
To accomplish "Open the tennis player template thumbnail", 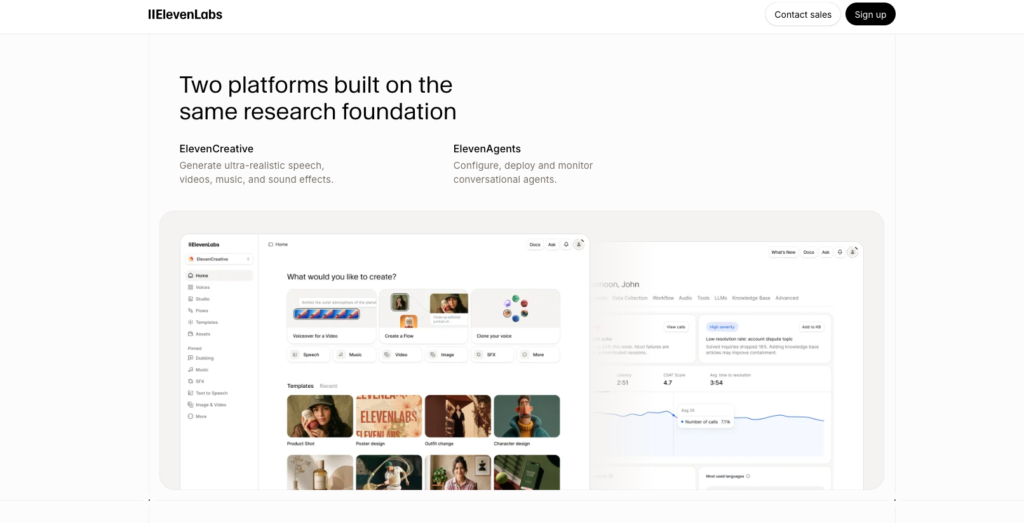I will 389,472.
